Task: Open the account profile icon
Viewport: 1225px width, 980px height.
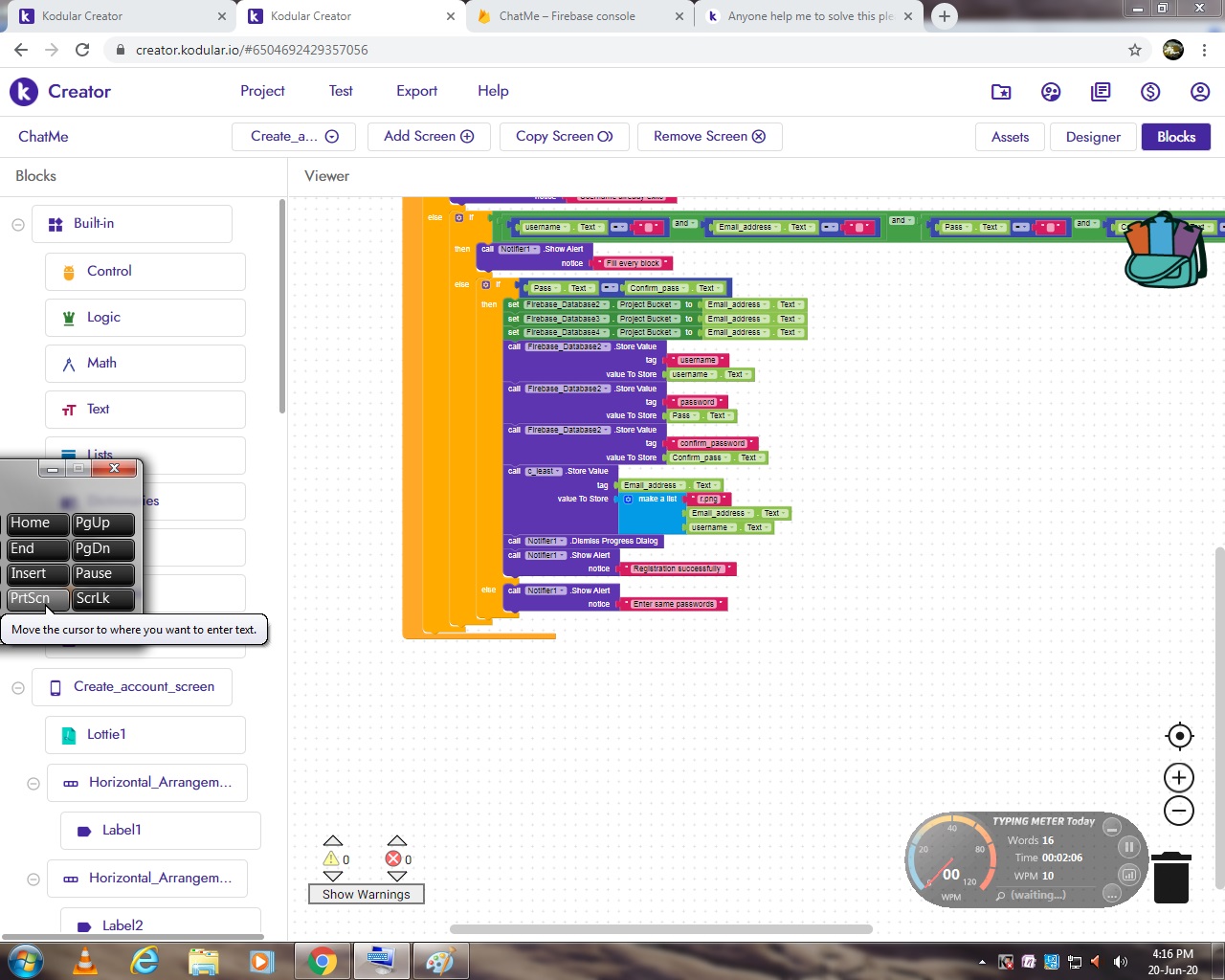Action: coord(1200,92)
